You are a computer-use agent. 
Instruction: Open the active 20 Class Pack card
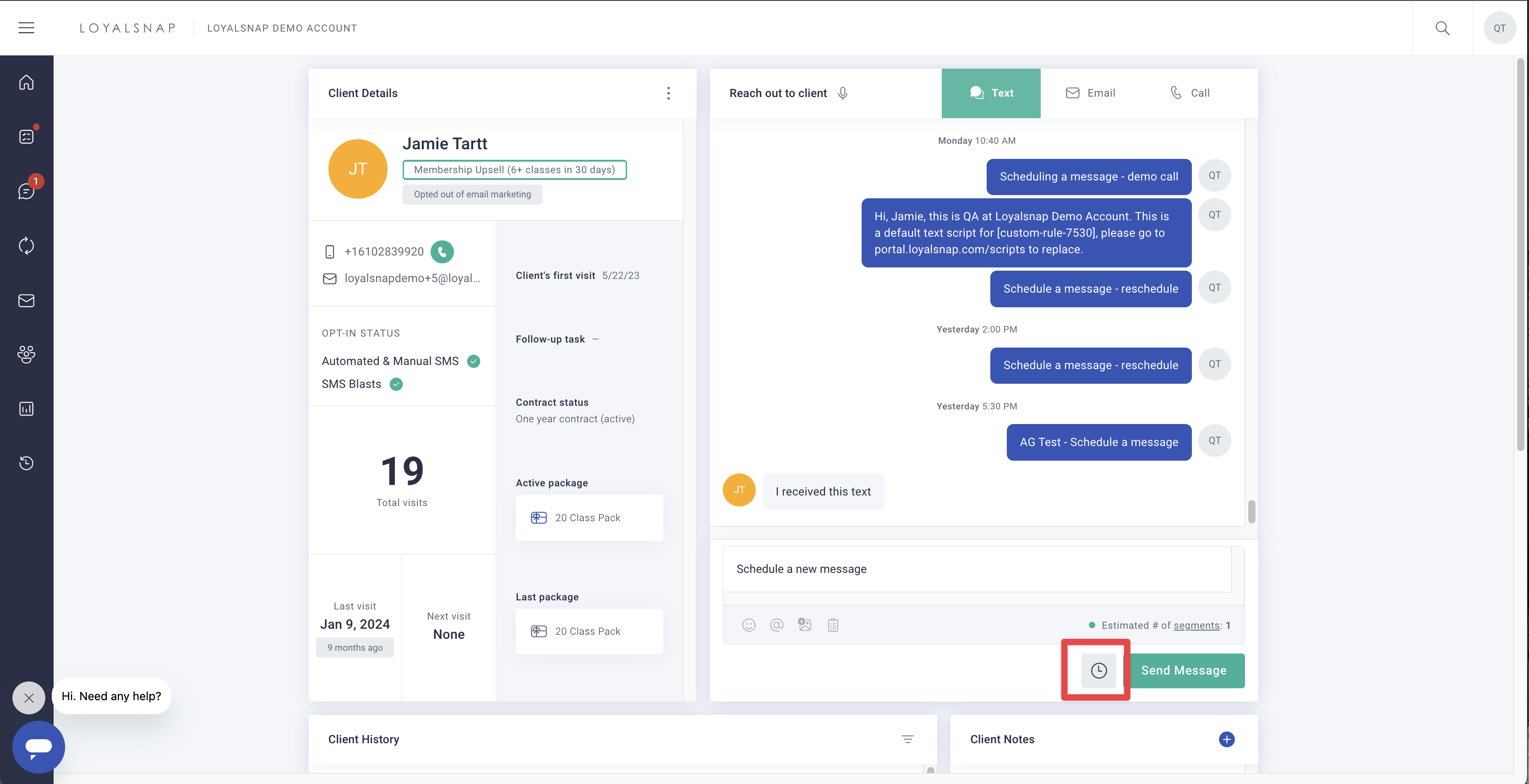[x=589, y=517]
